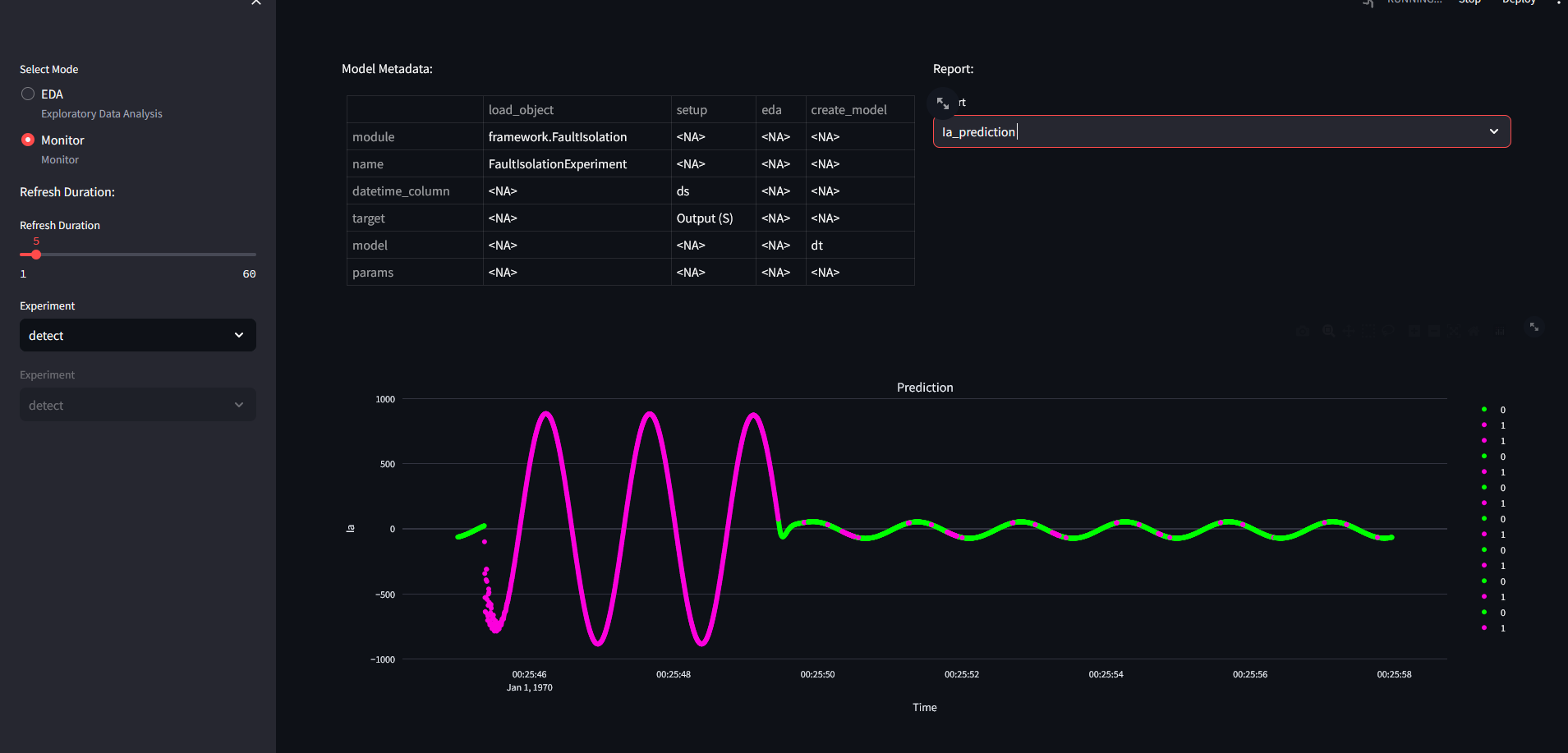Click the zoom in plus icon on the plot
Screen dimensions: 1568x753
[x=1414, y=331]
